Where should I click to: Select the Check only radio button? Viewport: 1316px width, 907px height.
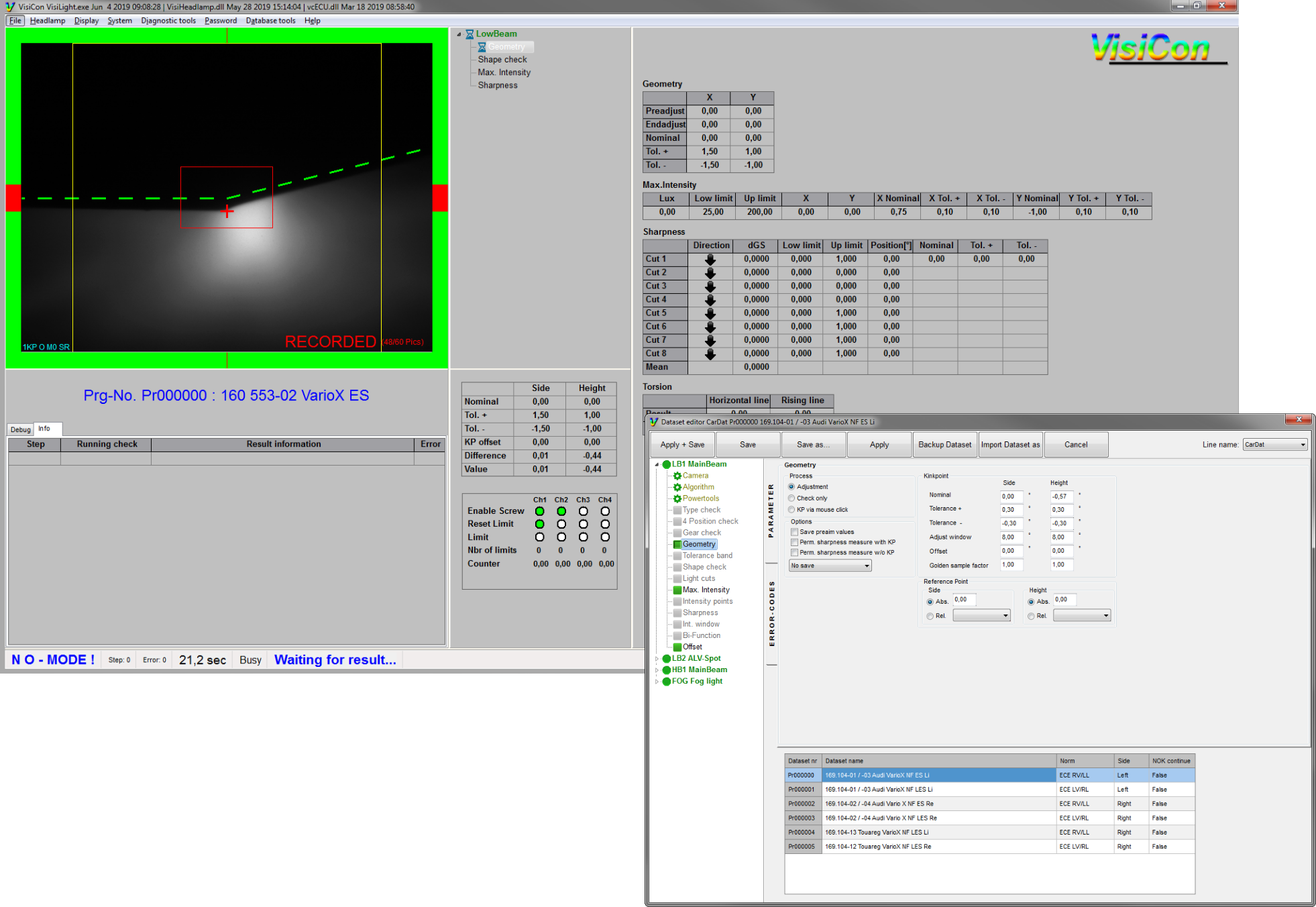tap(791, 498)
